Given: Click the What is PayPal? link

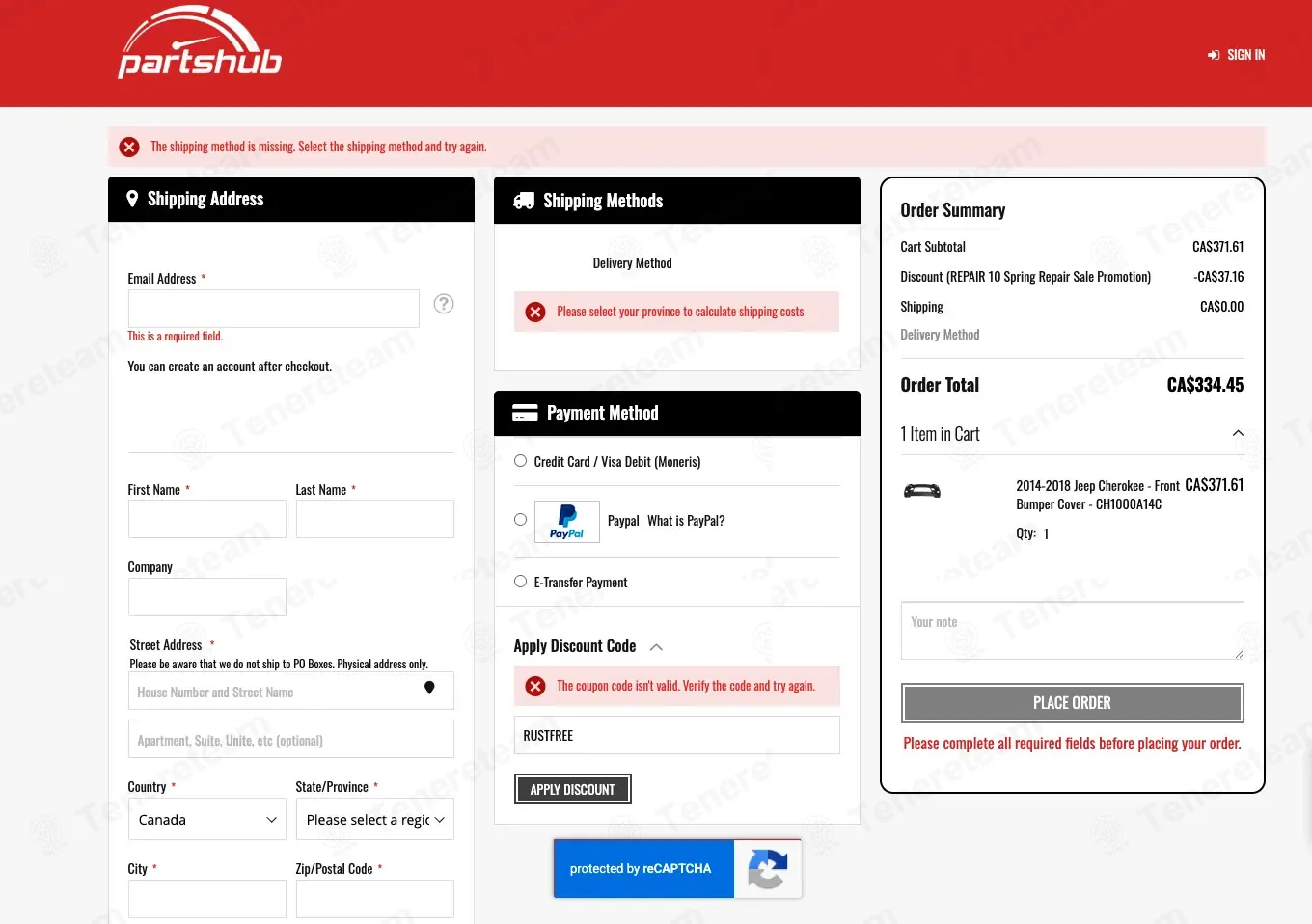Looking at the screenshot, I should (x=686, y=521).
